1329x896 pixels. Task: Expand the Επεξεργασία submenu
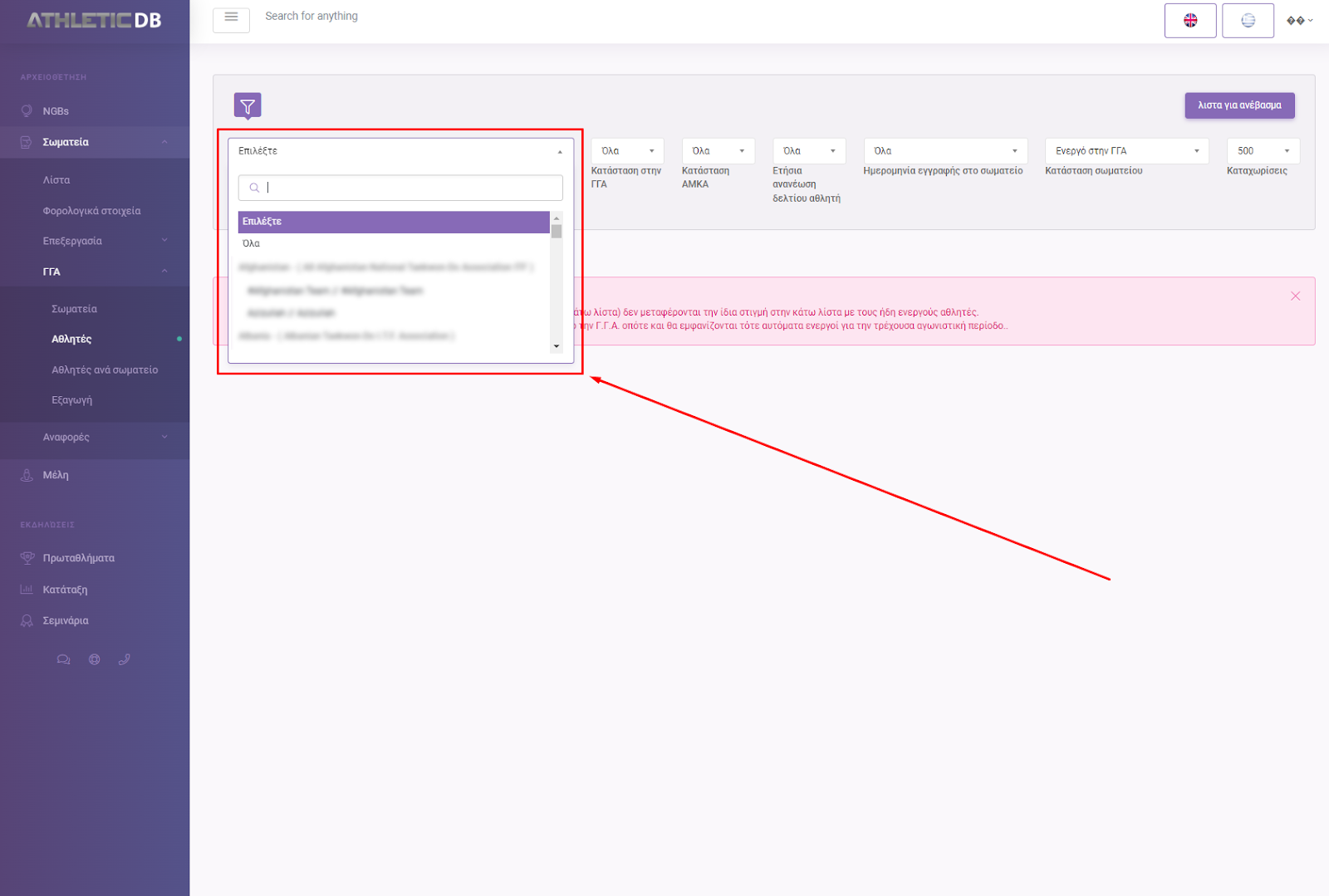pyautogui.click(x=164, y=241)
